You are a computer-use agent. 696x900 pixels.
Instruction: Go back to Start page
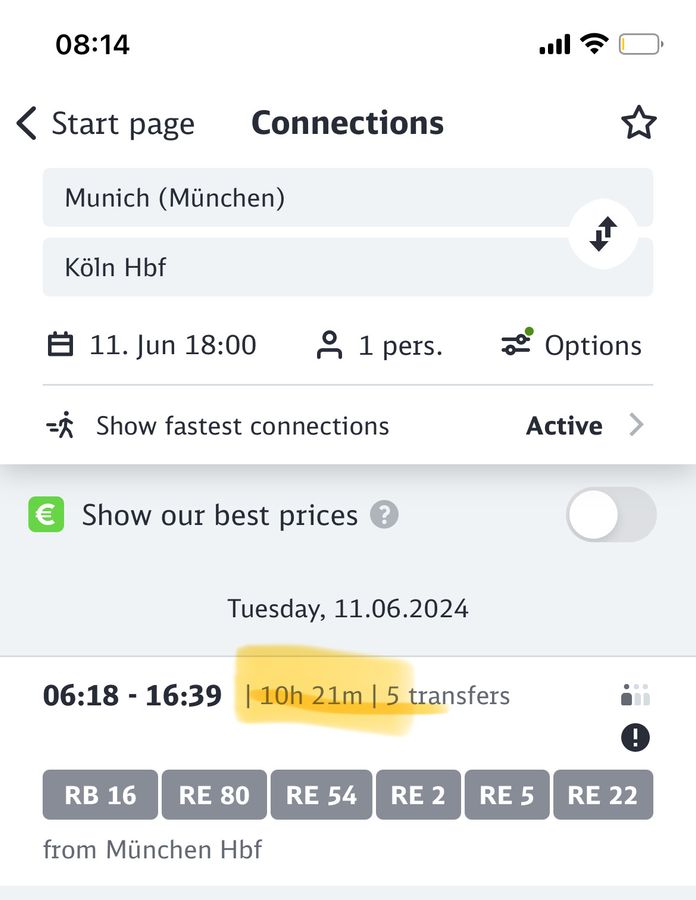[123, 123]
